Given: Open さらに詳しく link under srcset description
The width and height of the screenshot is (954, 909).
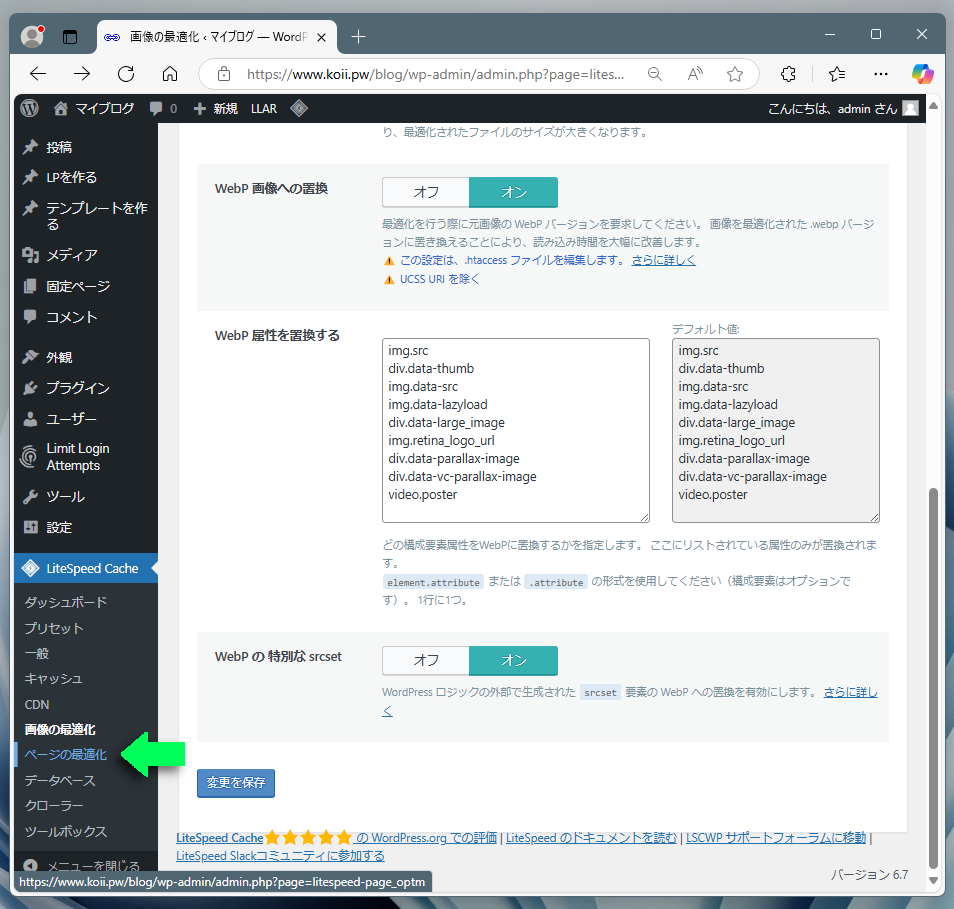Looking at the screenshot, I should 851,692.
